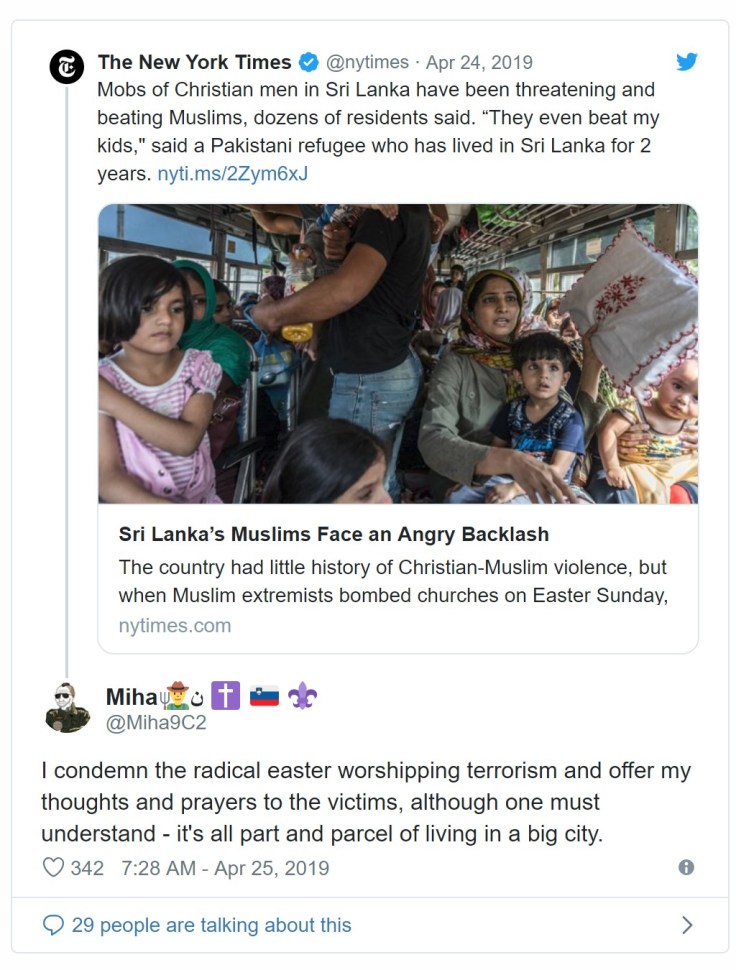Click the 7:28 AM - Apr 25, 2019 timestamp

pos(224,868)
